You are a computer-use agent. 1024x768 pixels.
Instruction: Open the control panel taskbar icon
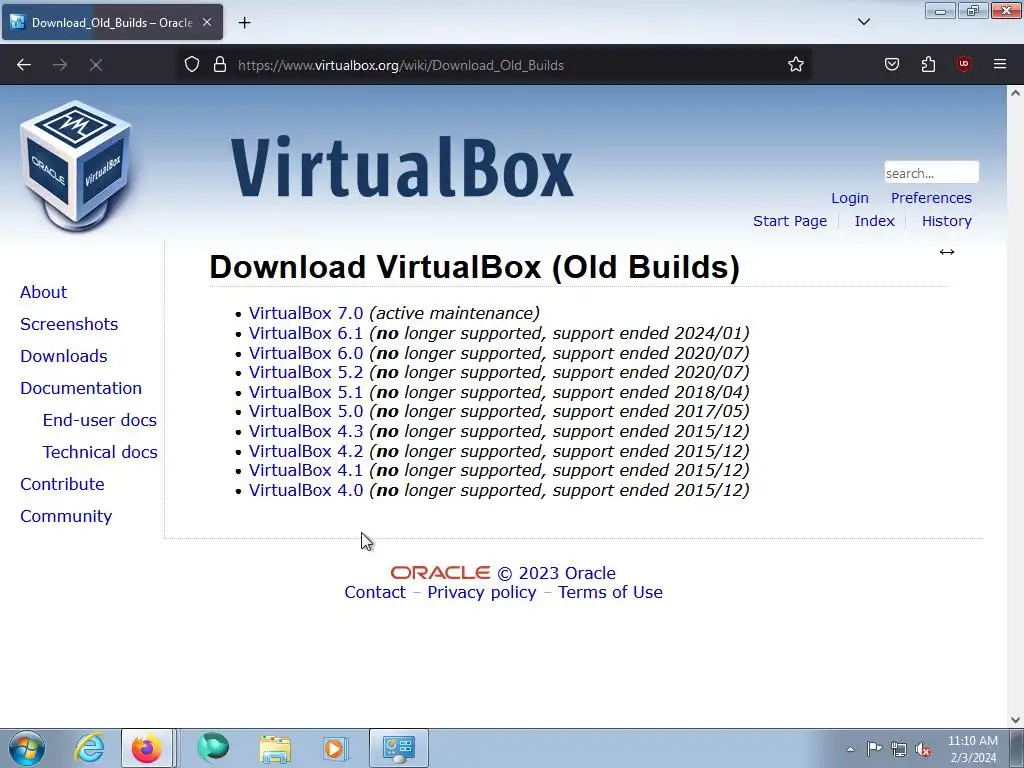coord(398,748)
